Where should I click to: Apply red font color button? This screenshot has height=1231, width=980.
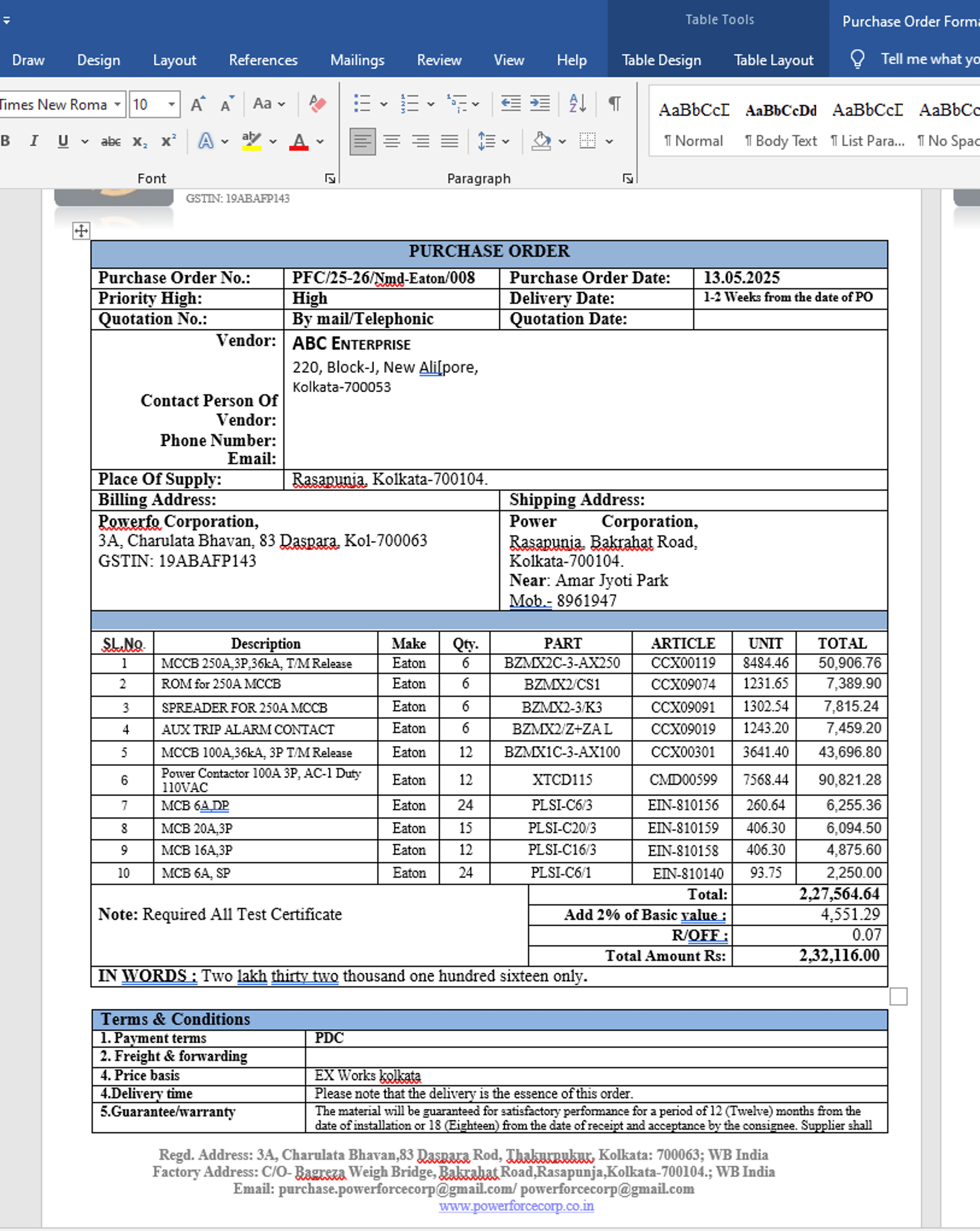tap(299, 141)
